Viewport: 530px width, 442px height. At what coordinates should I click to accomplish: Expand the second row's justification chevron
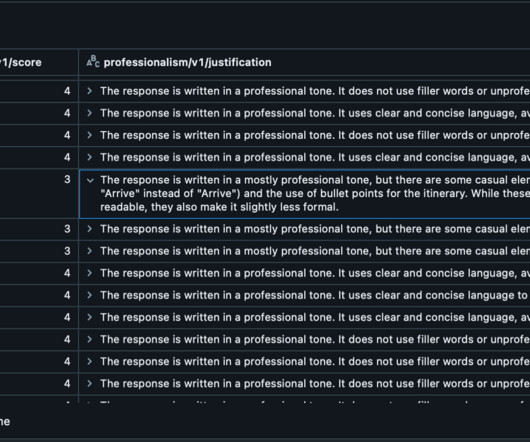(x=89, y=113)
